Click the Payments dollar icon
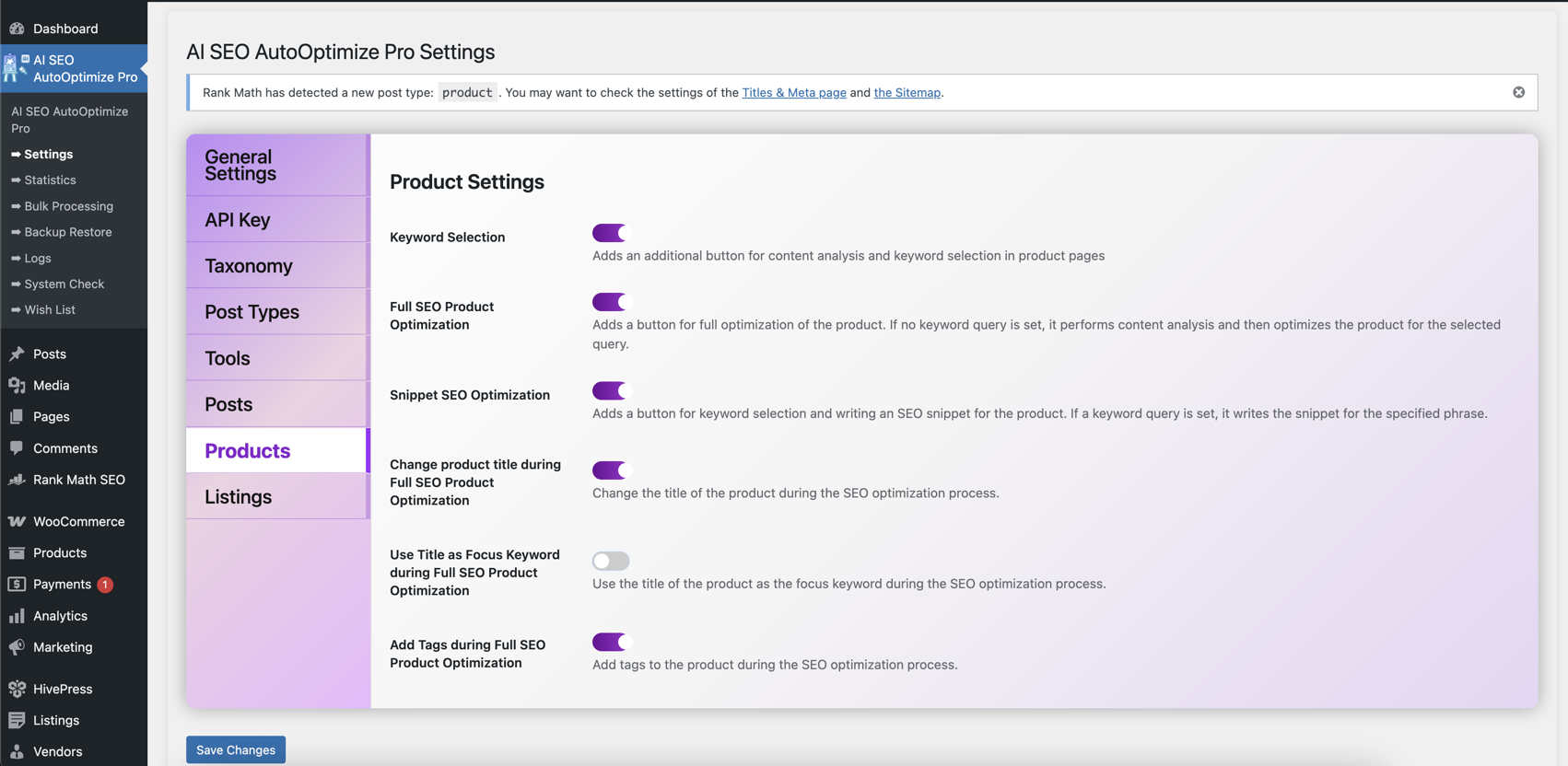This screenshot has width=1568, height=766. tap(17, 584)
